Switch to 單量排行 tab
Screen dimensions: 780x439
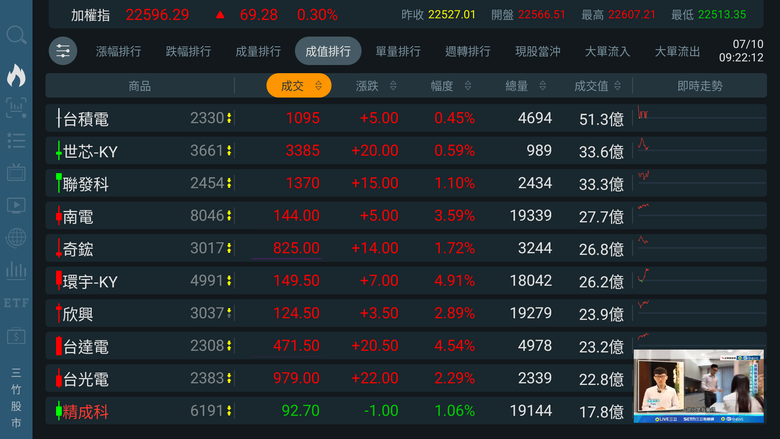pos(397,51)
